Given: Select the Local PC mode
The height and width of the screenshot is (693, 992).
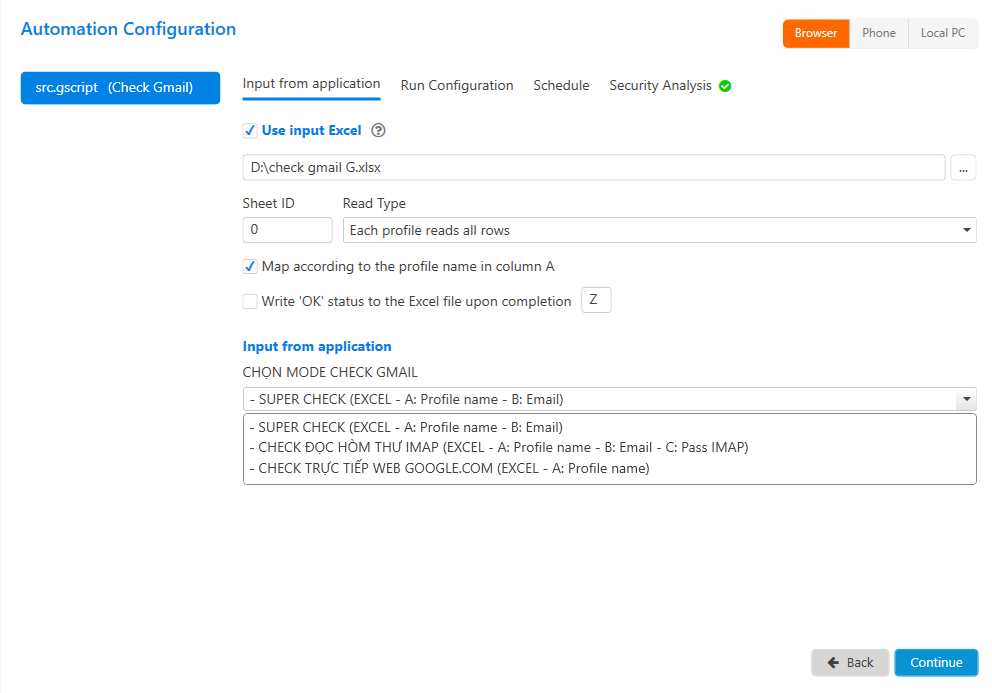Looking at the screenshot, I should coord(942,33).
